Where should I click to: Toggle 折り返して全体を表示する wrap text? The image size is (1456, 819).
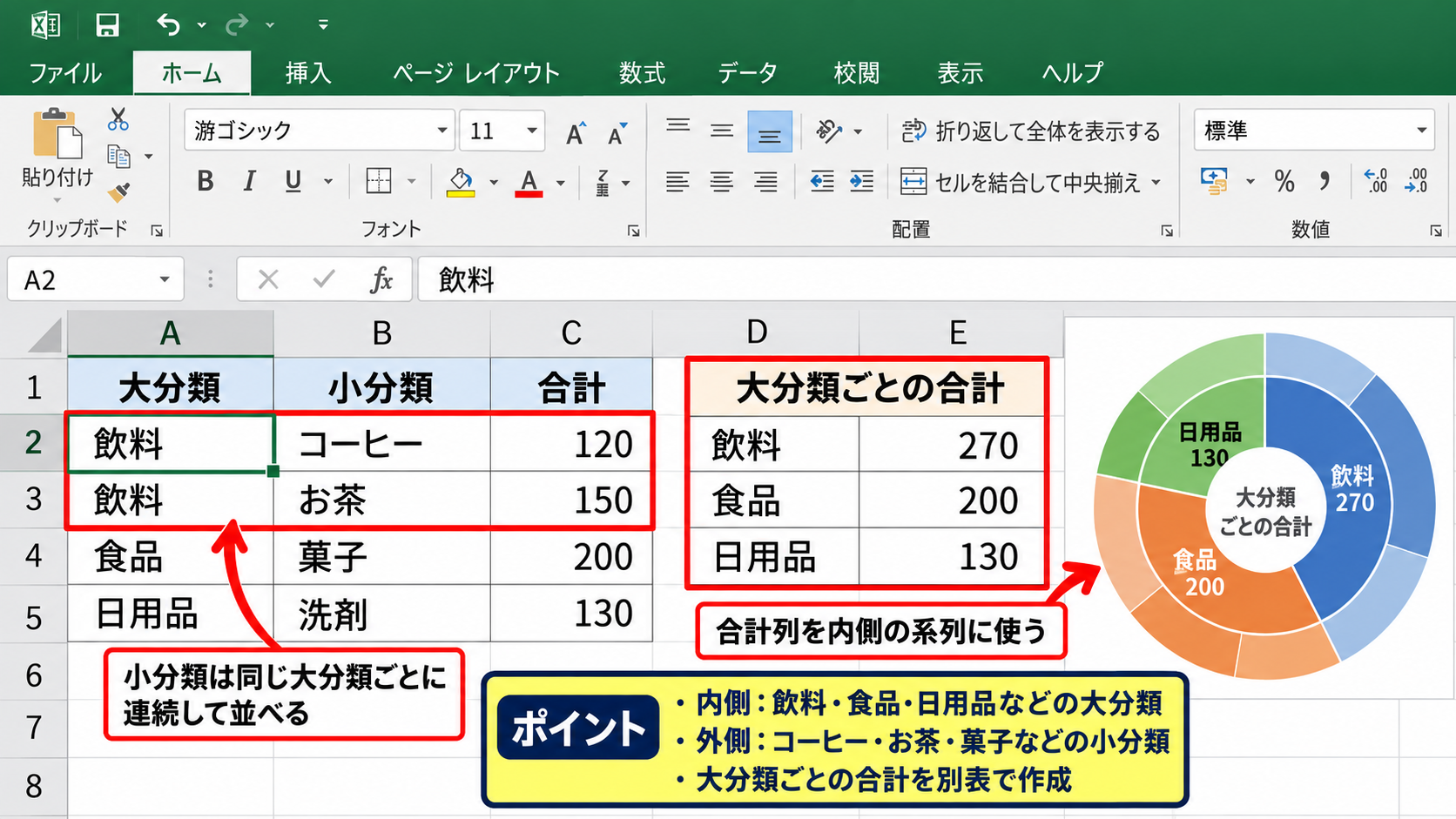click(x=1030, y=131)
